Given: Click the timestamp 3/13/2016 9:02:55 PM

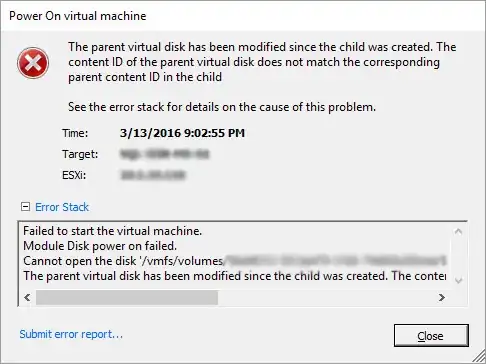Looking at the screenshot, I should click(x=182, y=133).
